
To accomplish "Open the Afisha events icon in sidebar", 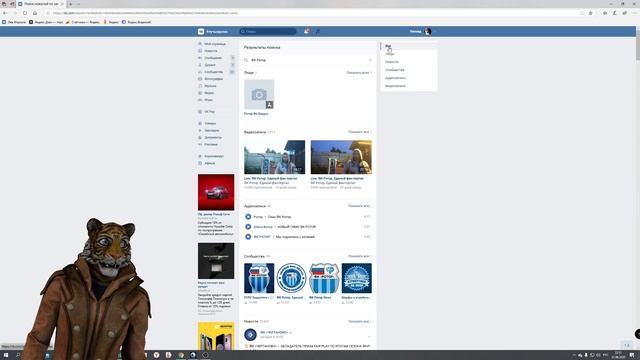I will tap(200, 163).
